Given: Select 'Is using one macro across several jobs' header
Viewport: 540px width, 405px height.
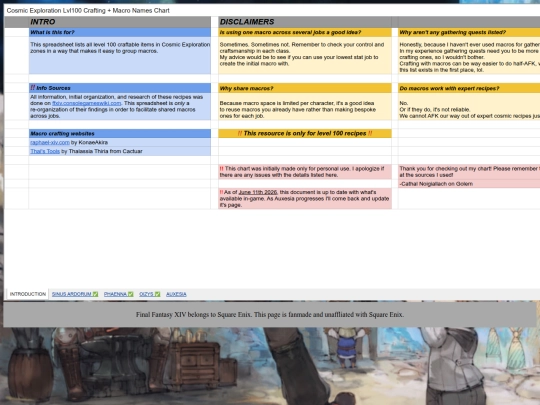Looking at the screenshot, I should [x=305, y=32].
